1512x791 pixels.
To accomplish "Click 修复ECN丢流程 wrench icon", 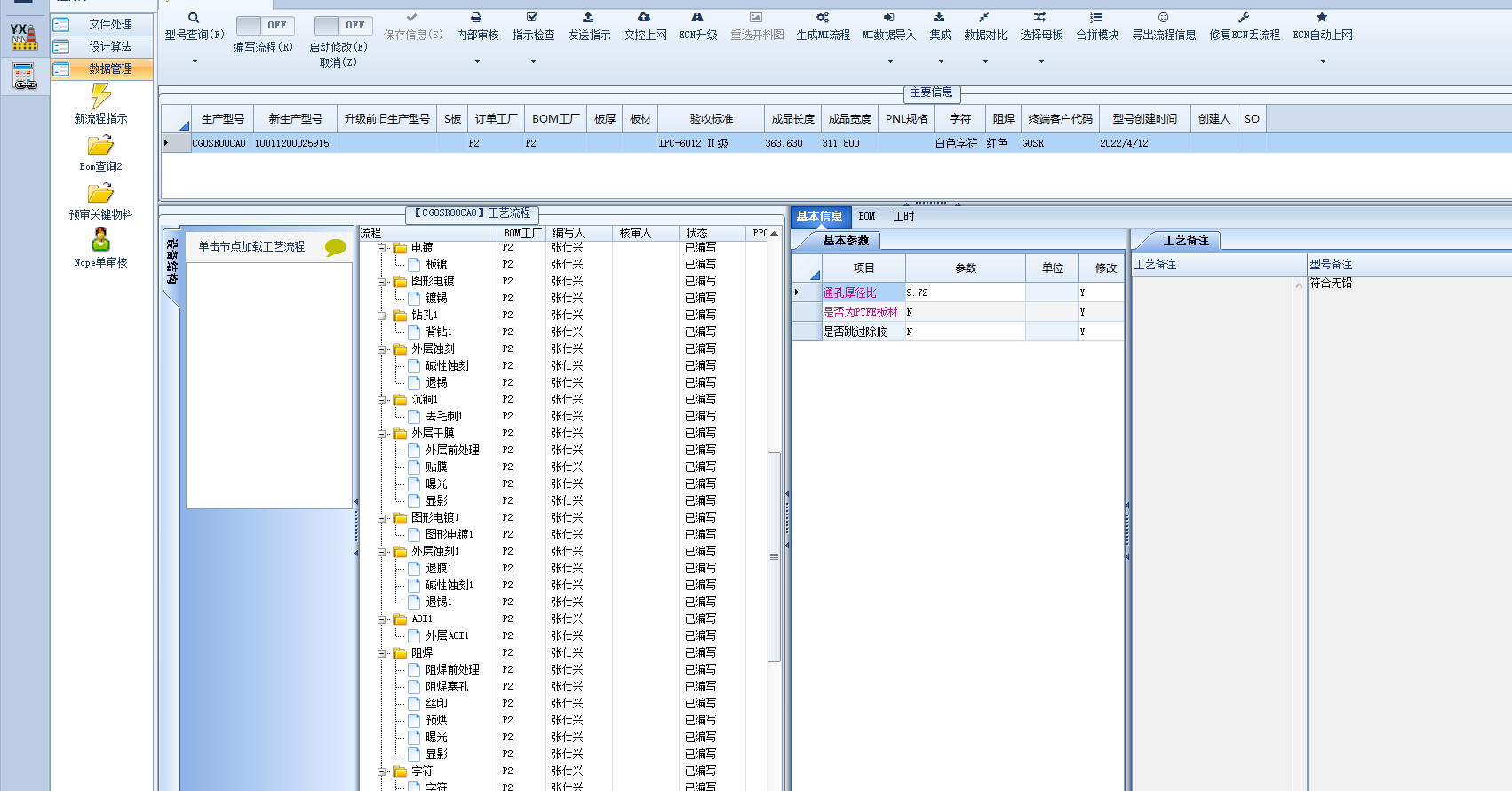I will coord(1244,18).
